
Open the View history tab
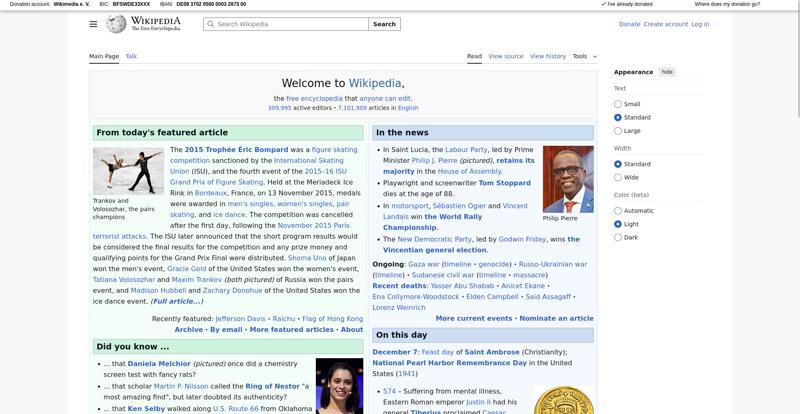[x=547, y=56]
